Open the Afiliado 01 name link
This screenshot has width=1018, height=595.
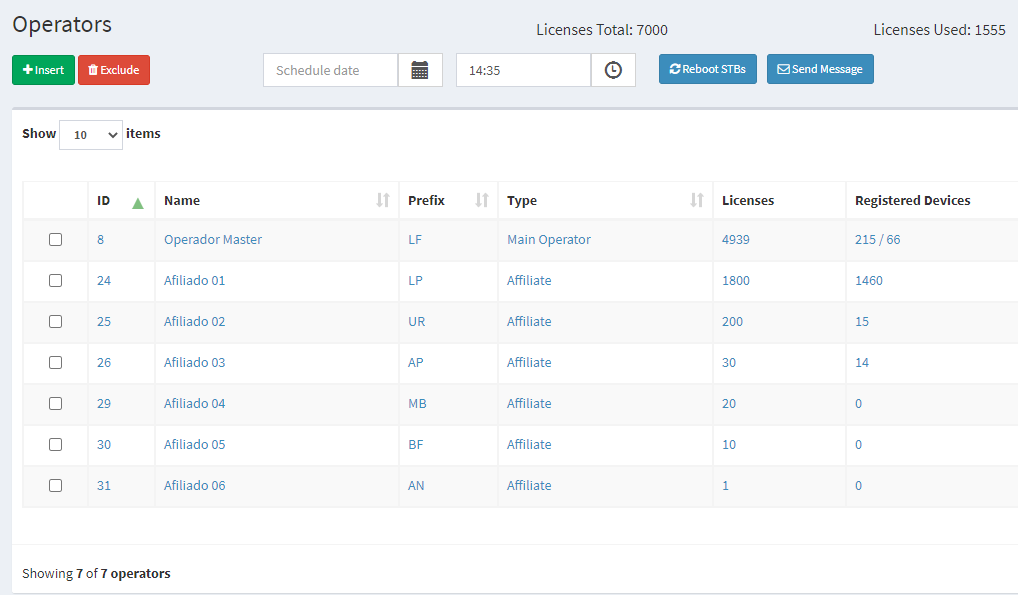coord(194,281)
